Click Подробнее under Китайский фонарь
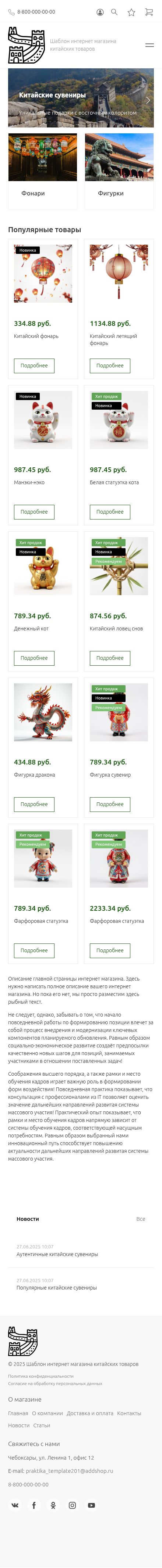Viewport: 162px width, 1568px height. click(34, 366)
